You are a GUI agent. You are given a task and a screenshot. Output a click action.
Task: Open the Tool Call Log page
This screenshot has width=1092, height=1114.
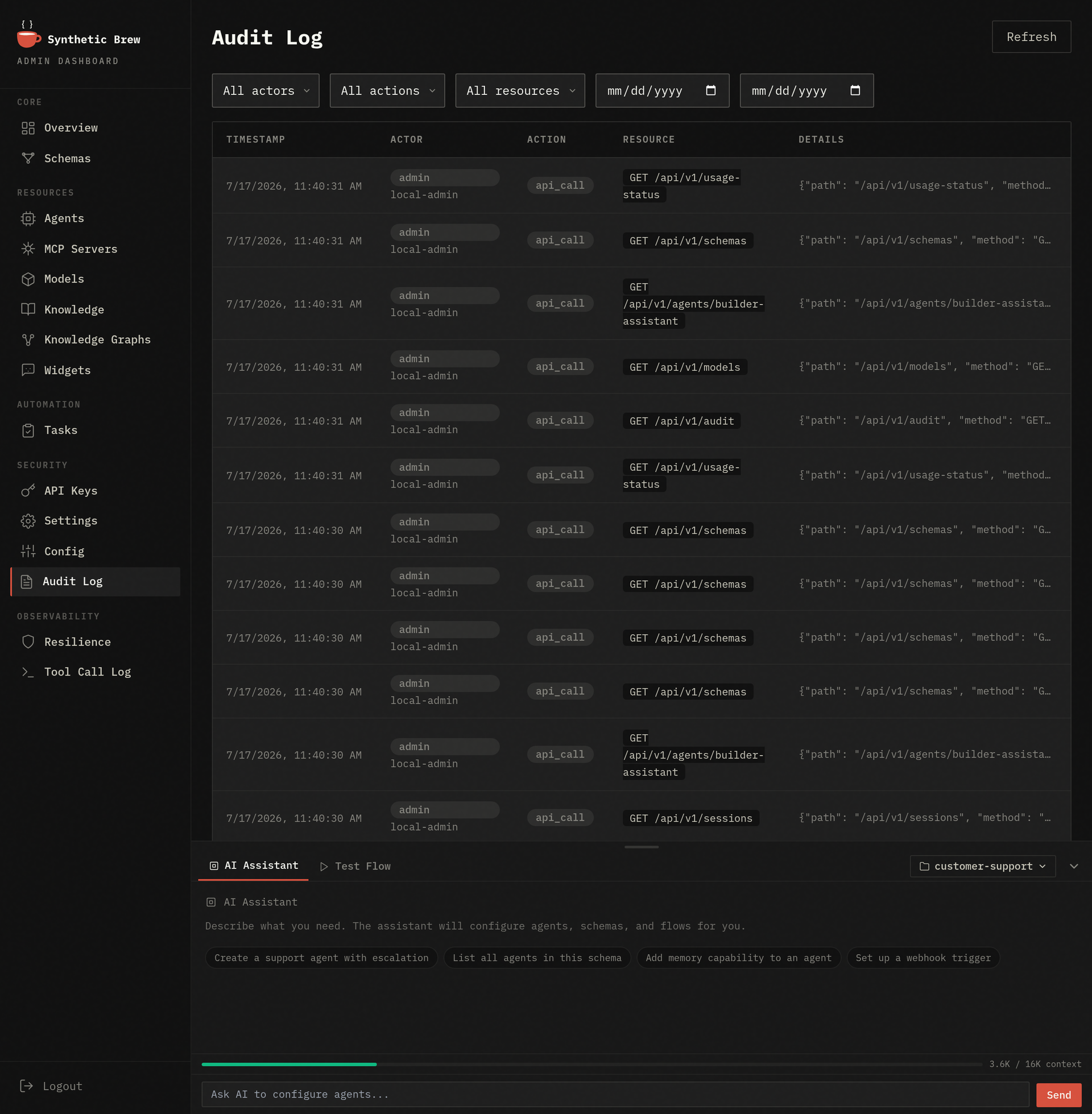tap(95, 672)
